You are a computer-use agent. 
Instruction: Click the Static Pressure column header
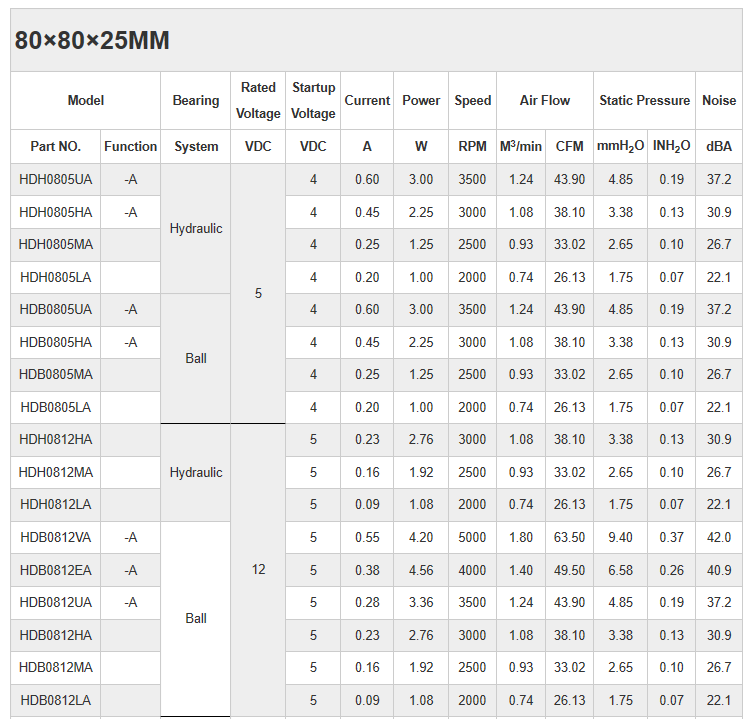click(644, 100)
